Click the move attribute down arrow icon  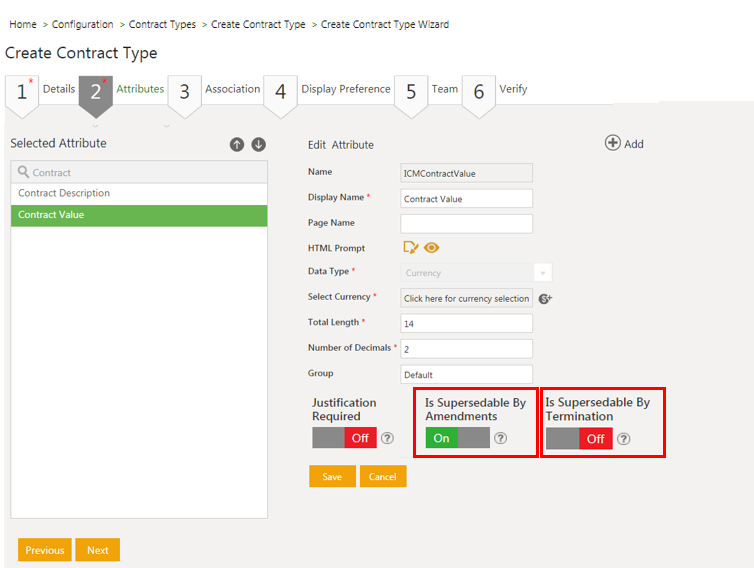[258, 144]
